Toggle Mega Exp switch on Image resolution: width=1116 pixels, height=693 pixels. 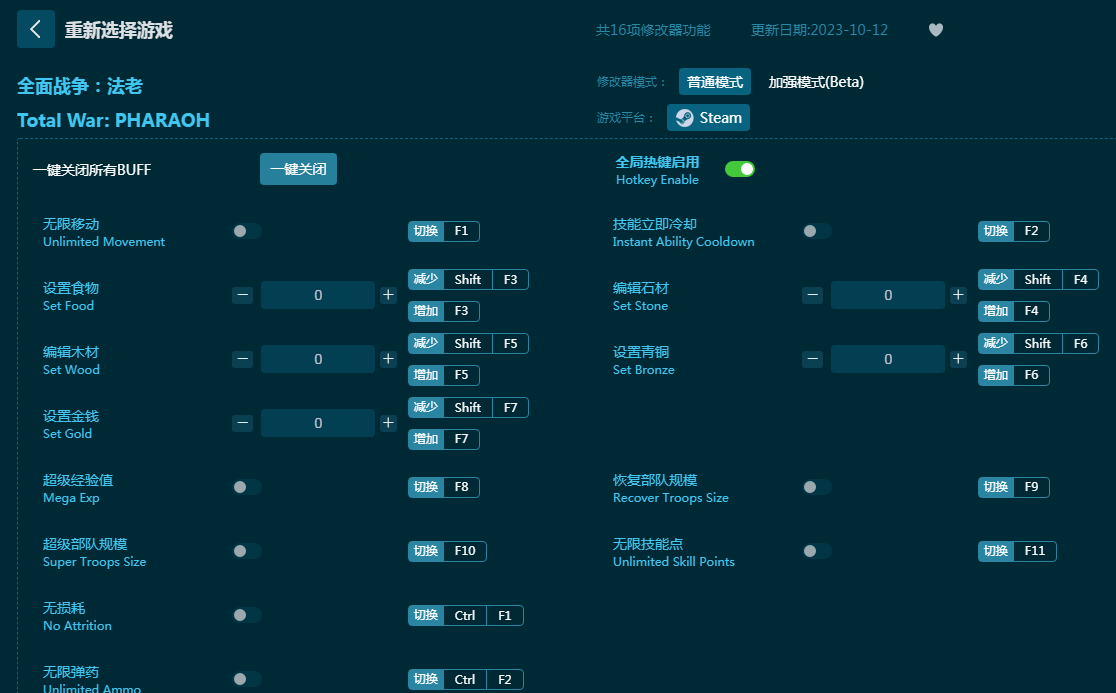(247, 487)
